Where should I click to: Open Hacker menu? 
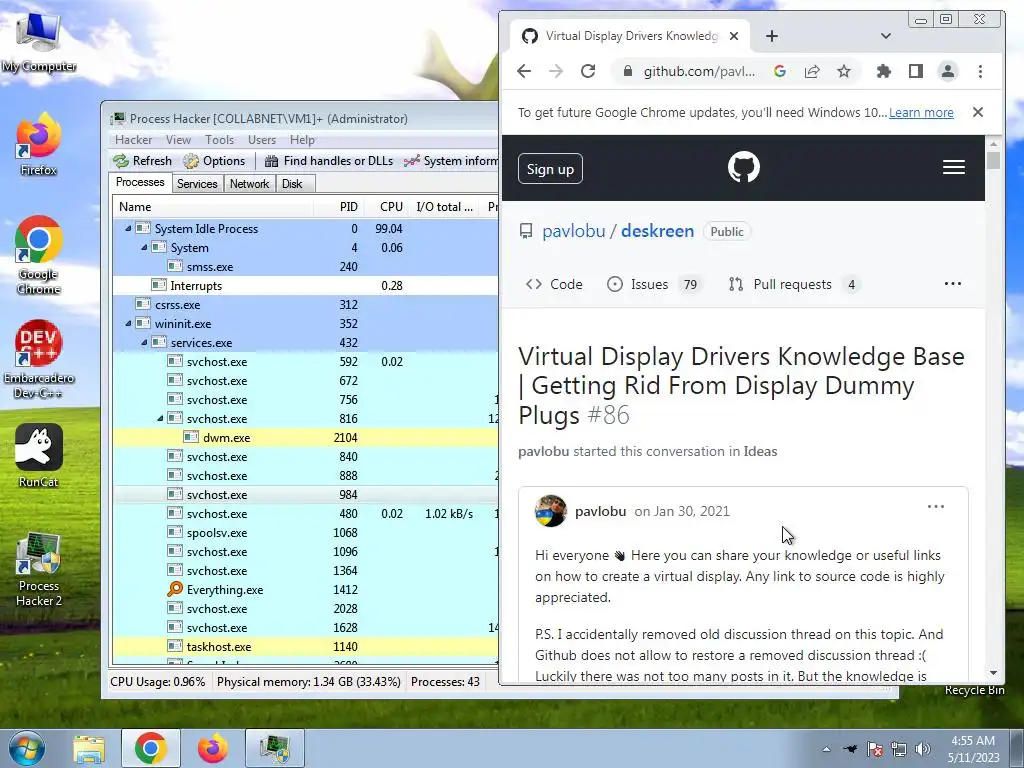pos(133,140)
